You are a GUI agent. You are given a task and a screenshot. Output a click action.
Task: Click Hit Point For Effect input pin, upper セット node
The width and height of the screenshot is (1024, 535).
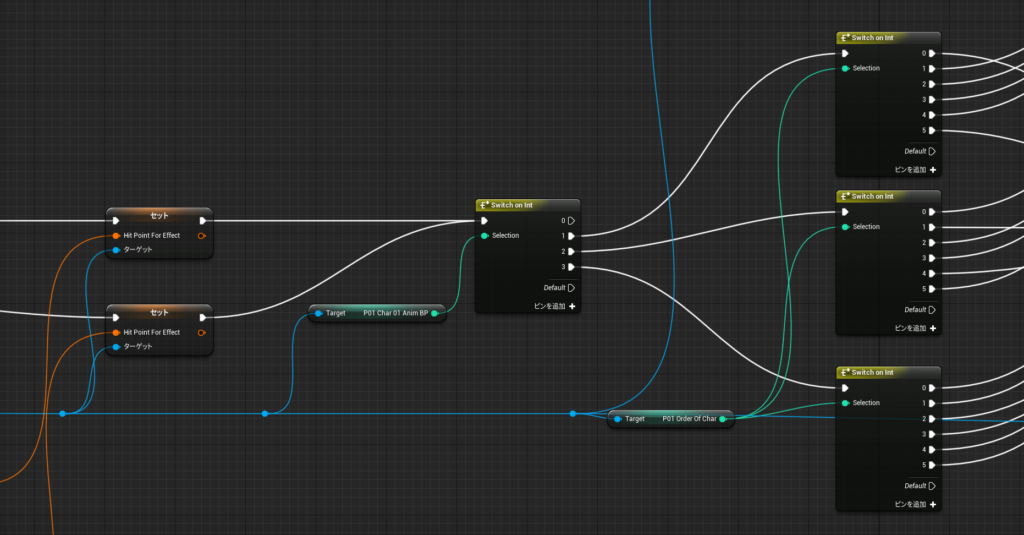point(116,236)
